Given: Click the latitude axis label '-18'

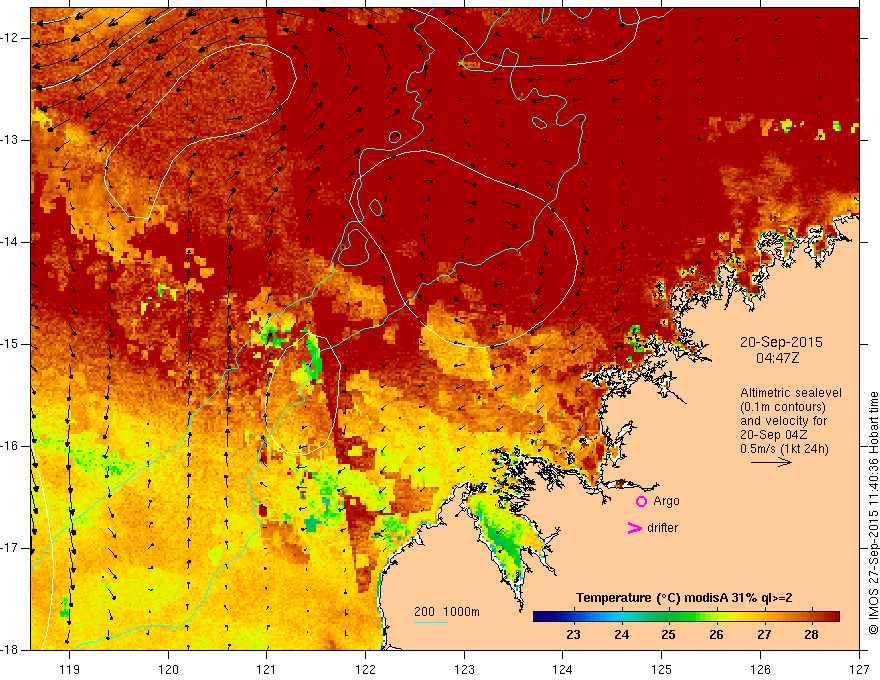Looking at the screenshot, I should tap(10, 650).
